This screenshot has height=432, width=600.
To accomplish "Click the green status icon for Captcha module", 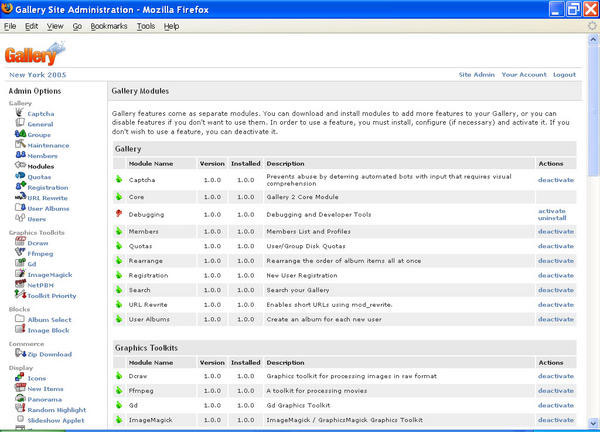I will tap(119, 179).
